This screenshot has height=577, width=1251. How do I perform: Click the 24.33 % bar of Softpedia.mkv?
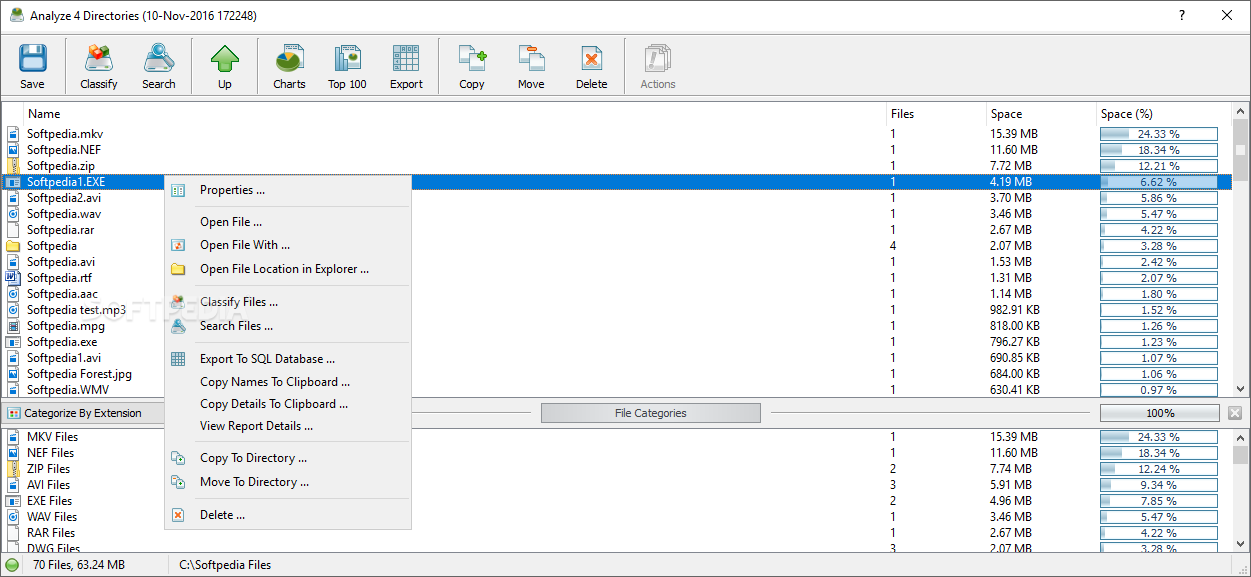1159,134
